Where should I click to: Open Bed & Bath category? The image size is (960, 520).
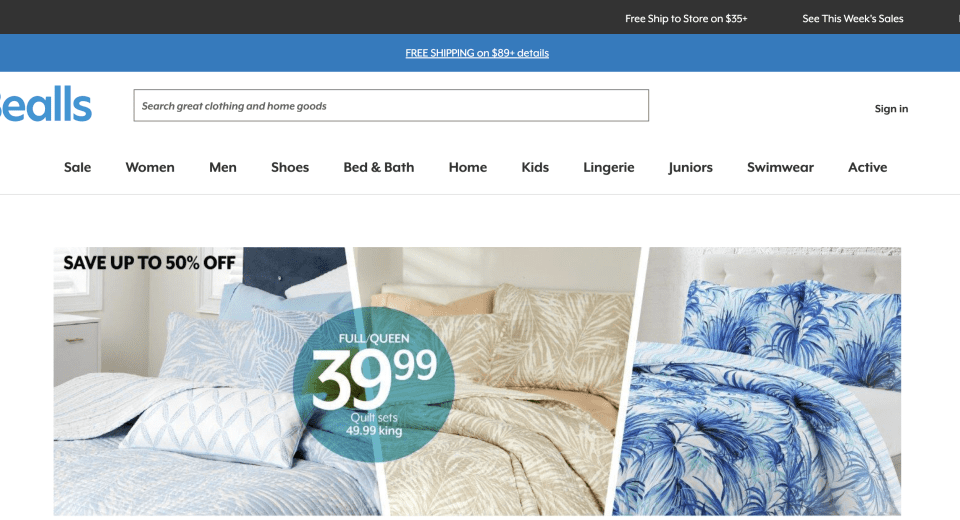[378, 167]
